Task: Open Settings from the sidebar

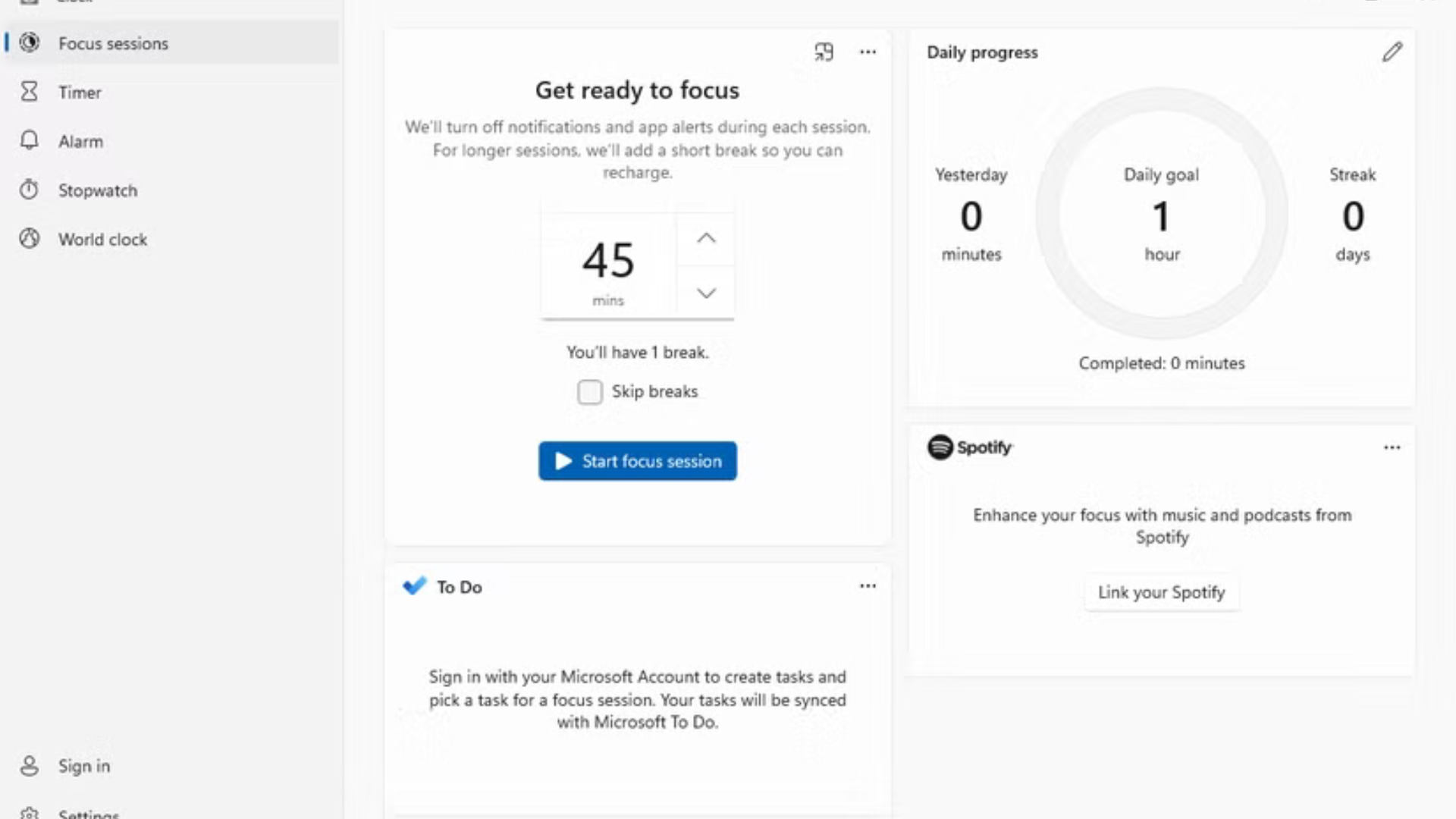Action: click(88, 813)
